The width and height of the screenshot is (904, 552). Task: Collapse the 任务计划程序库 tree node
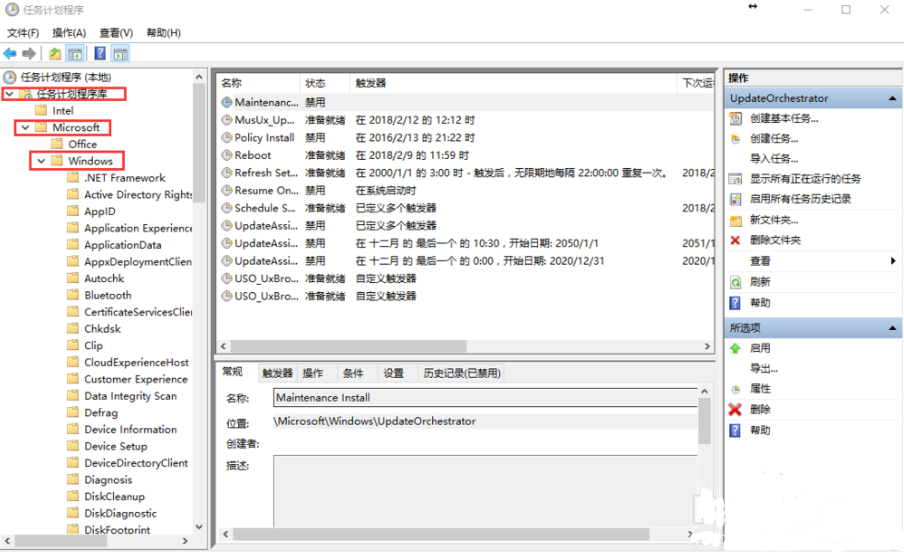[10, 93]
